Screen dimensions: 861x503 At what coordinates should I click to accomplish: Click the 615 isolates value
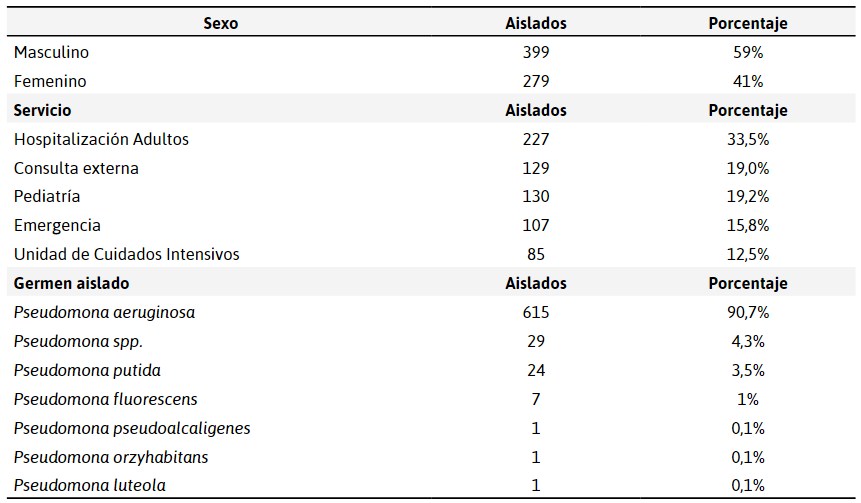[x=535, y=312]
